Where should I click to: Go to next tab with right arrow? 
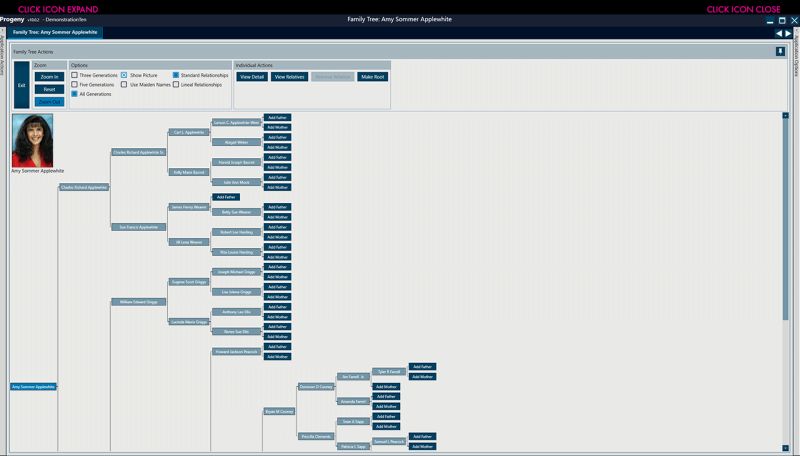click(x=788, y=33)
